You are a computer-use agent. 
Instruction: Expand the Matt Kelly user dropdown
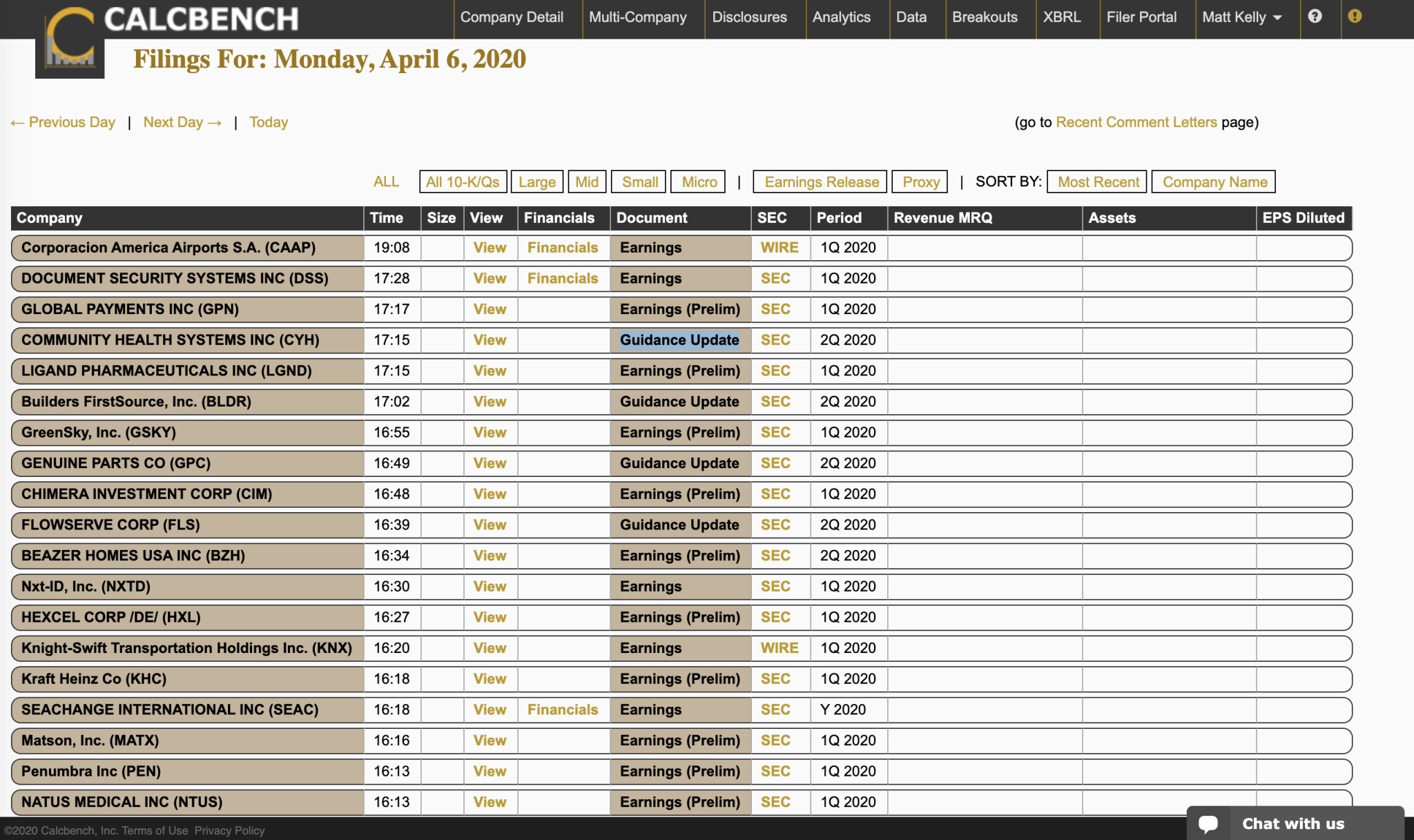point(1241,17)
